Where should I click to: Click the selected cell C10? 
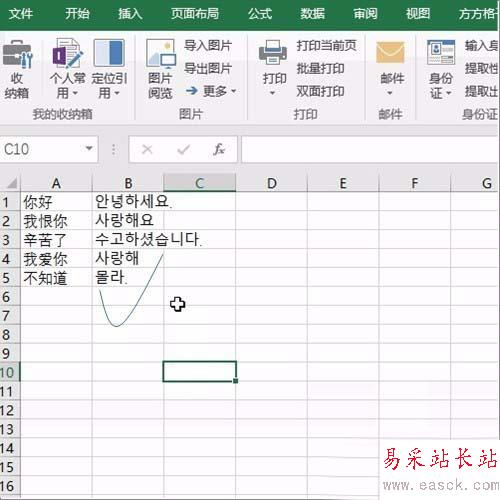(x=199, y=371)
